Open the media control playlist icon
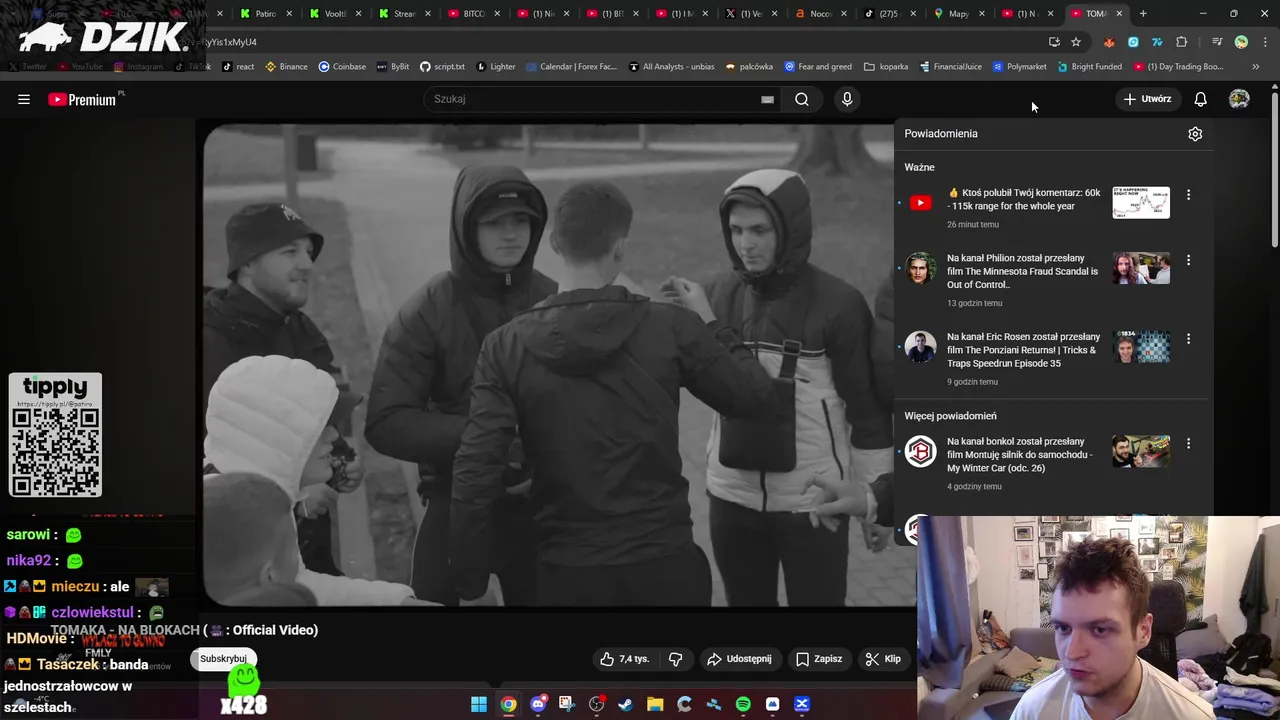 1217,42
